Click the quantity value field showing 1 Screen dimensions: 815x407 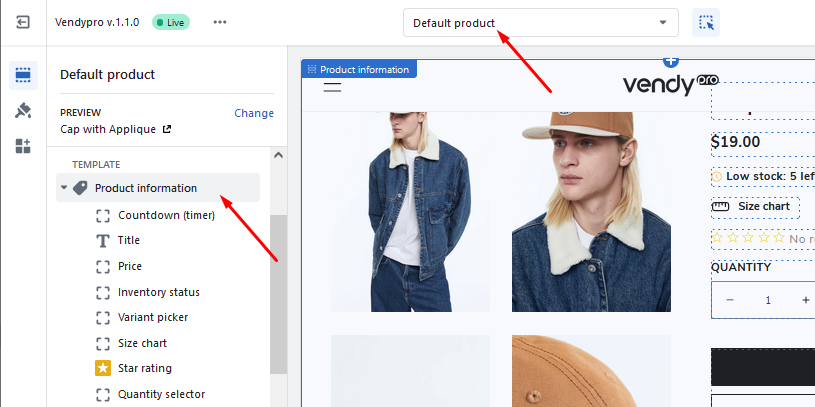[768, 300]
